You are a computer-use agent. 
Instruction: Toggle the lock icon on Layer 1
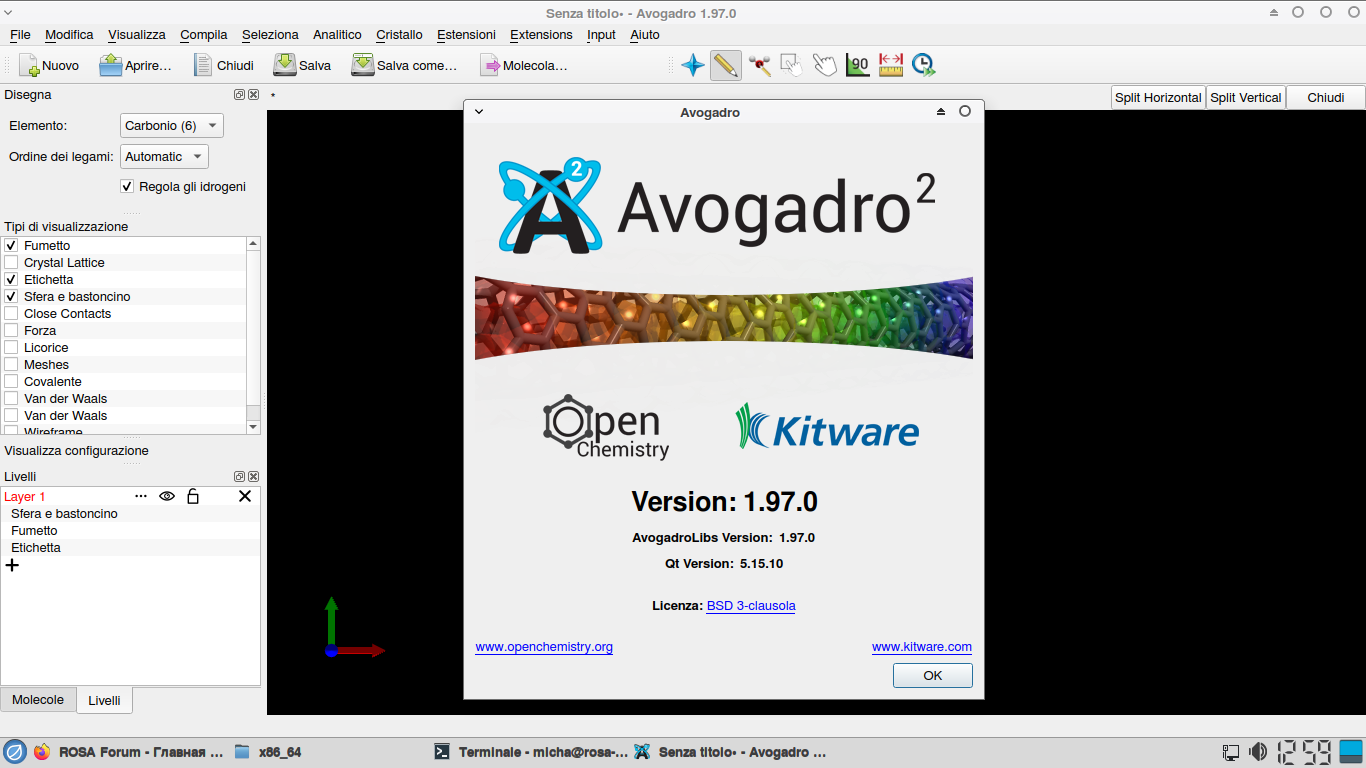pos(193,496)
